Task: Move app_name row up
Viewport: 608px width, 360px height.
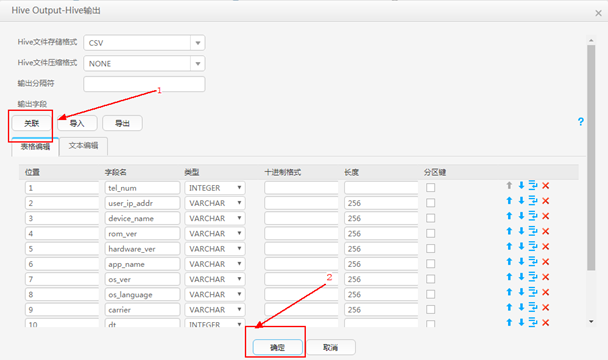Action: (x=509, y=262)
